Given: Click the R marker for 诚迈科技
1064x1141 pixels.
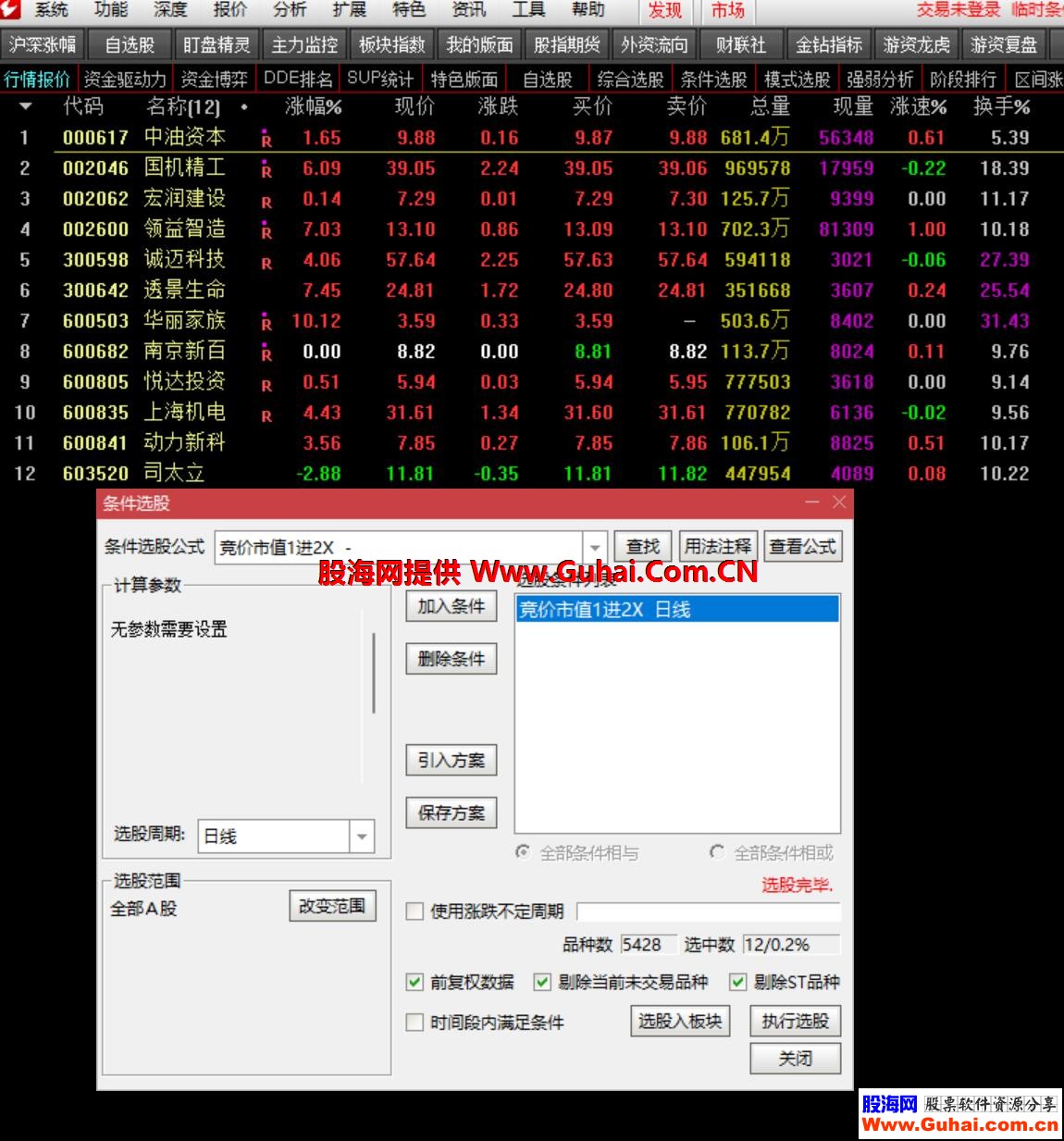Looking at the screenshot, I should (x=266, y=263).
